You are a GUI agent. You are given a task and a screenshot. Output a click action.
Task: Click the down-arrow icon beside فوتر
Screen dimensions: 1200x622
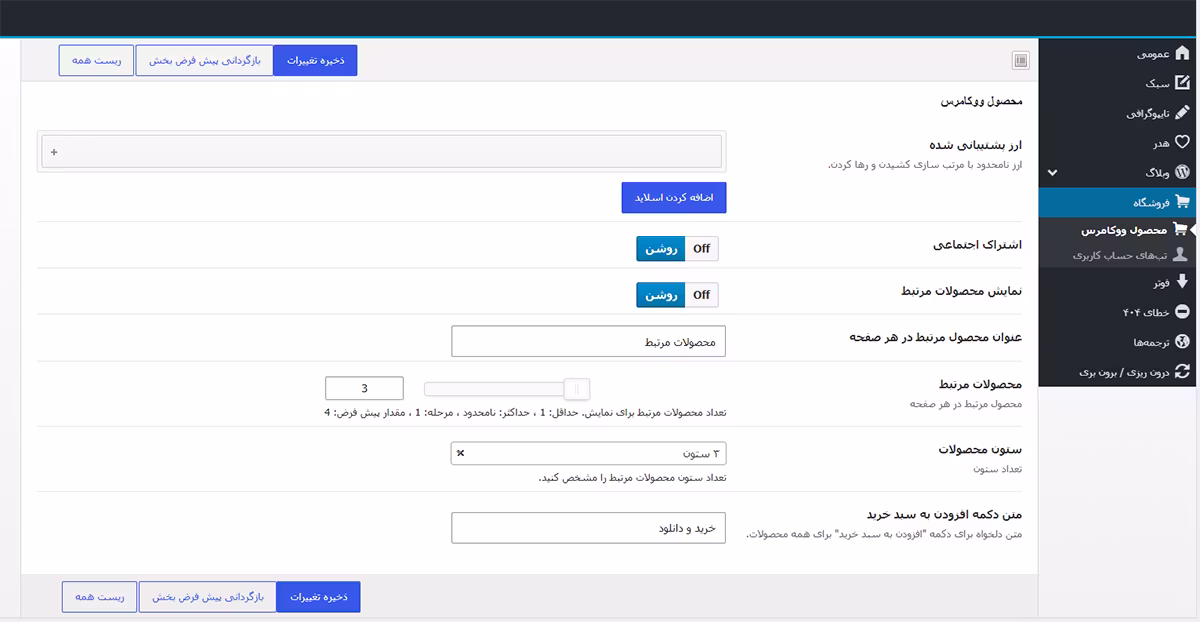[1182, 282]
